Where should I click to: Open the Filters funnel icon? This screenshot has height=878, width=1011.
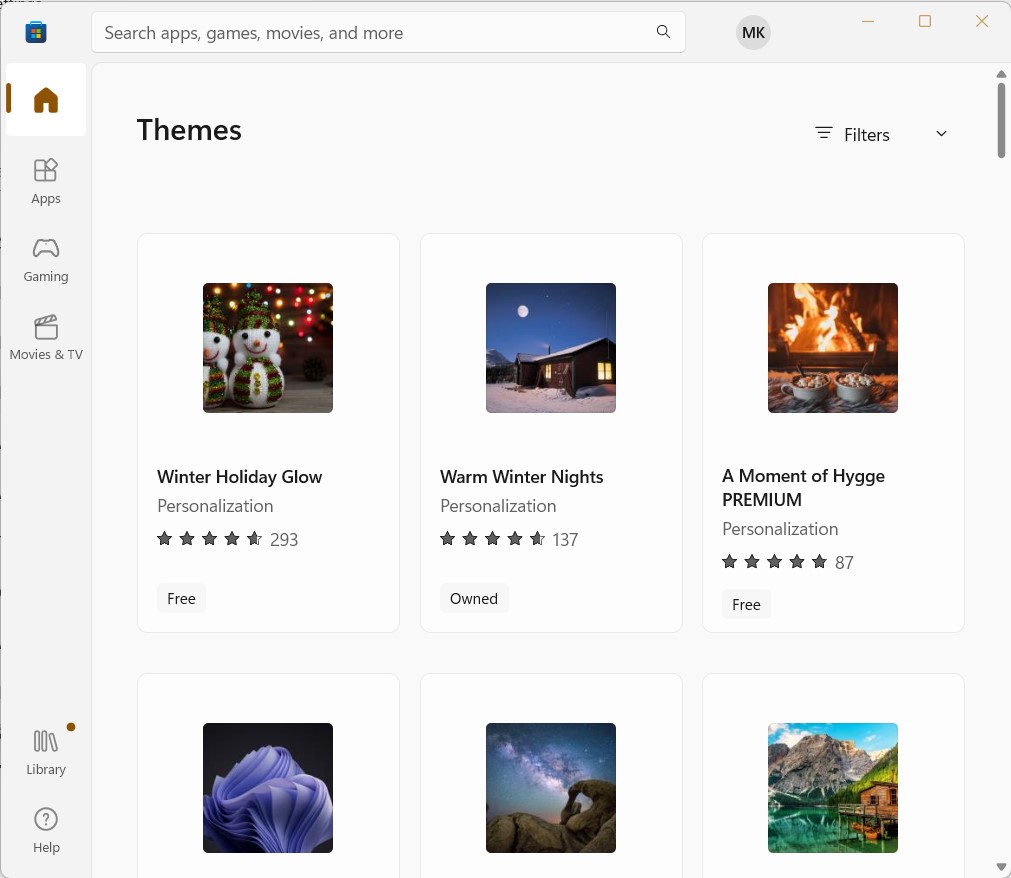point(823,133)
